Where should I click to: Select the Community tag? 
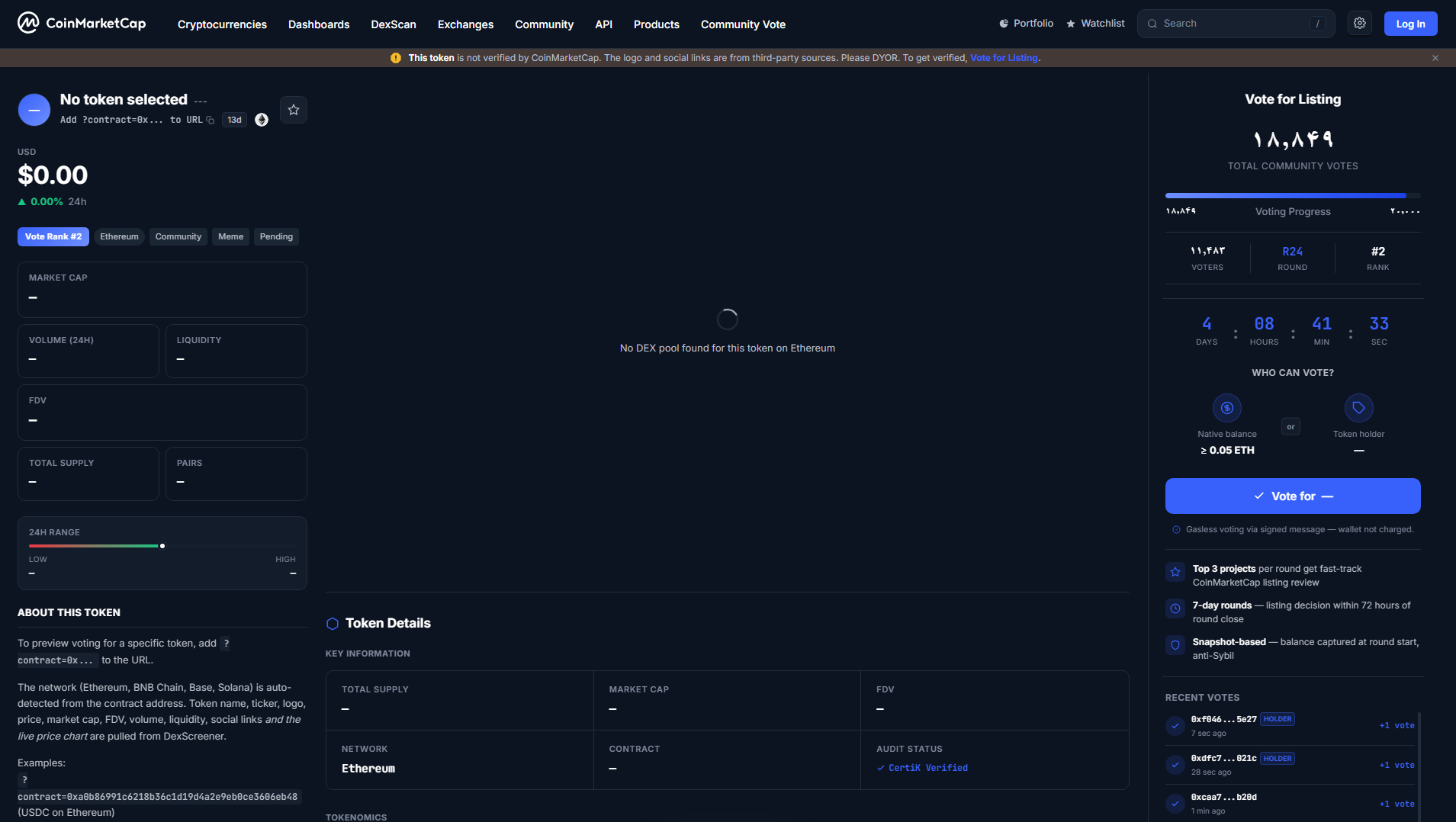coord(178,237)
